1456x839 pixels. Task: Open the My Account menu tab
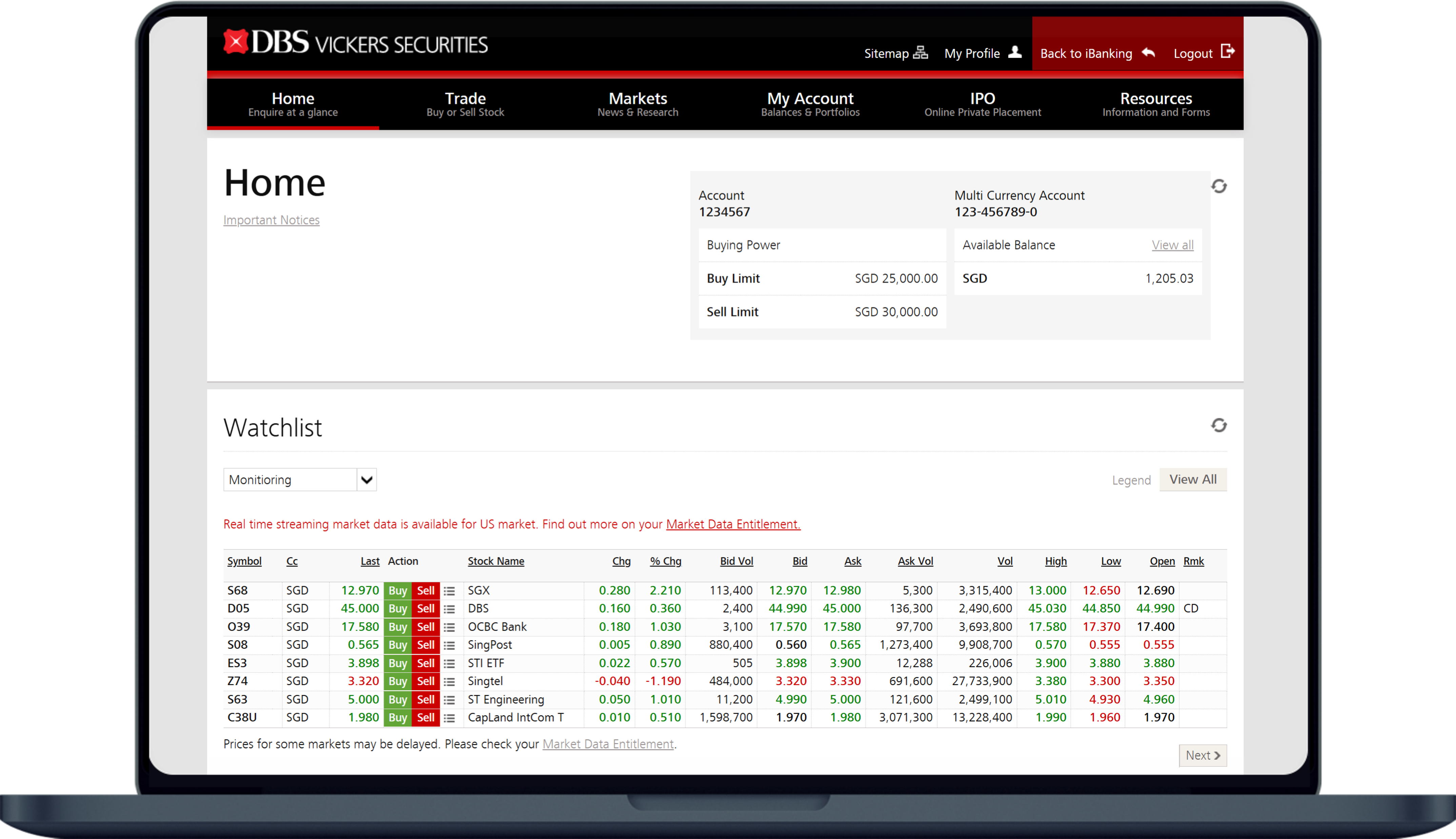pyautogui.click(x=810, y=104)
